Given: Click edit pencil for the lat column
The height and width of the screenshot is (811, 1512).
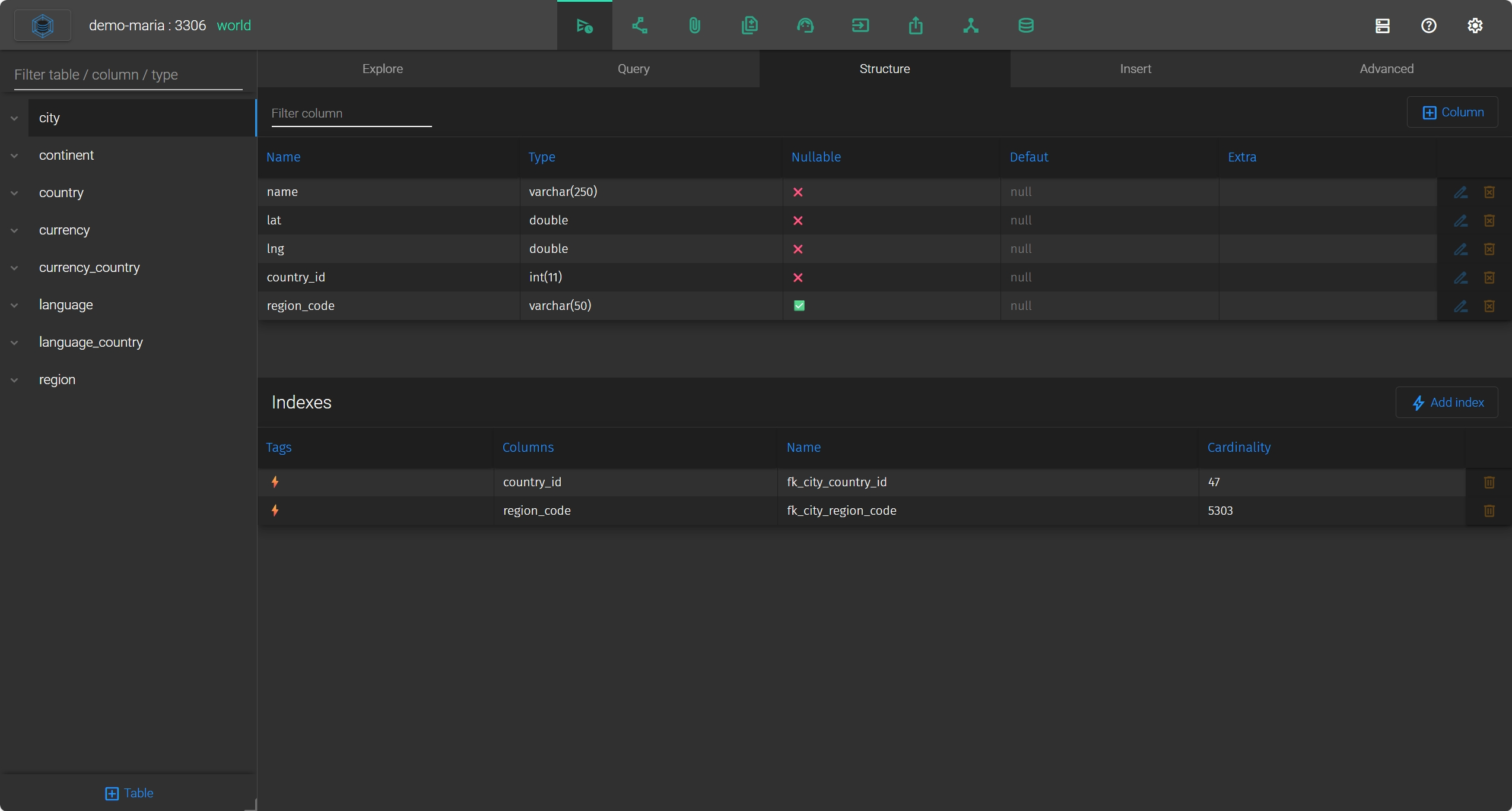Looking at the screenshot, I should point(1460,221).
